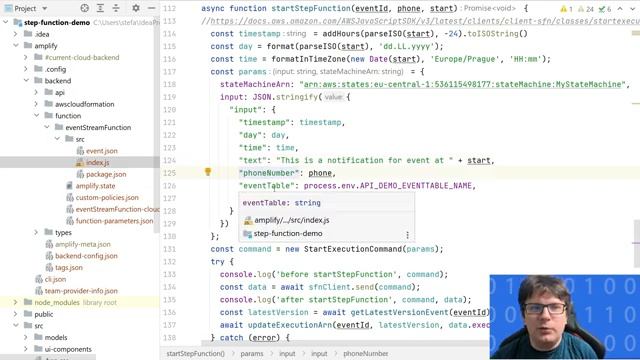Expand the api folder
The width and height of the screenshot is (640, 360).
tap(36, 92)
